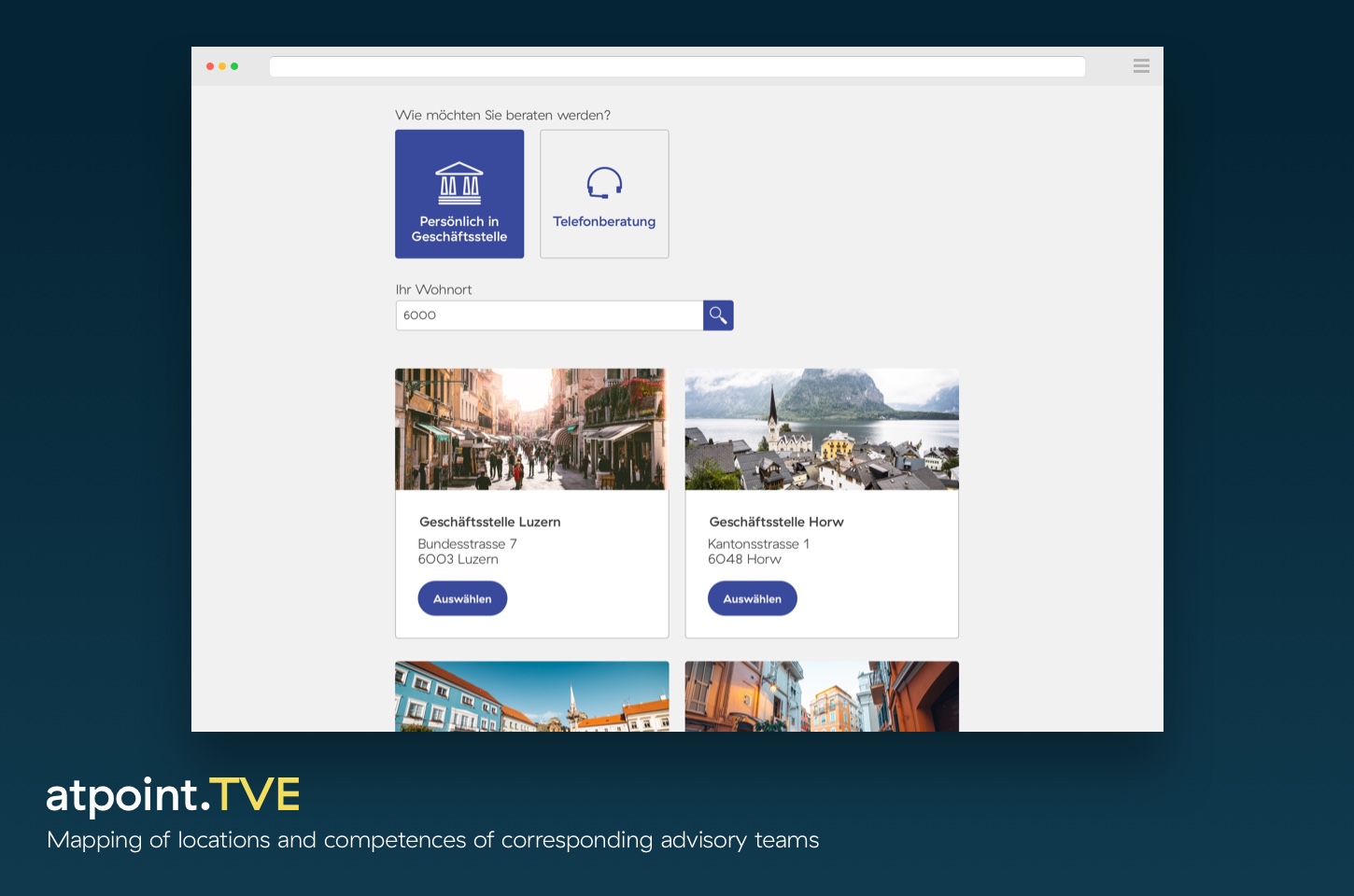This screenshot has width=1354, height=896.
Task: Open the orange alley photo thumbnail
Action: tap(822, 696)
